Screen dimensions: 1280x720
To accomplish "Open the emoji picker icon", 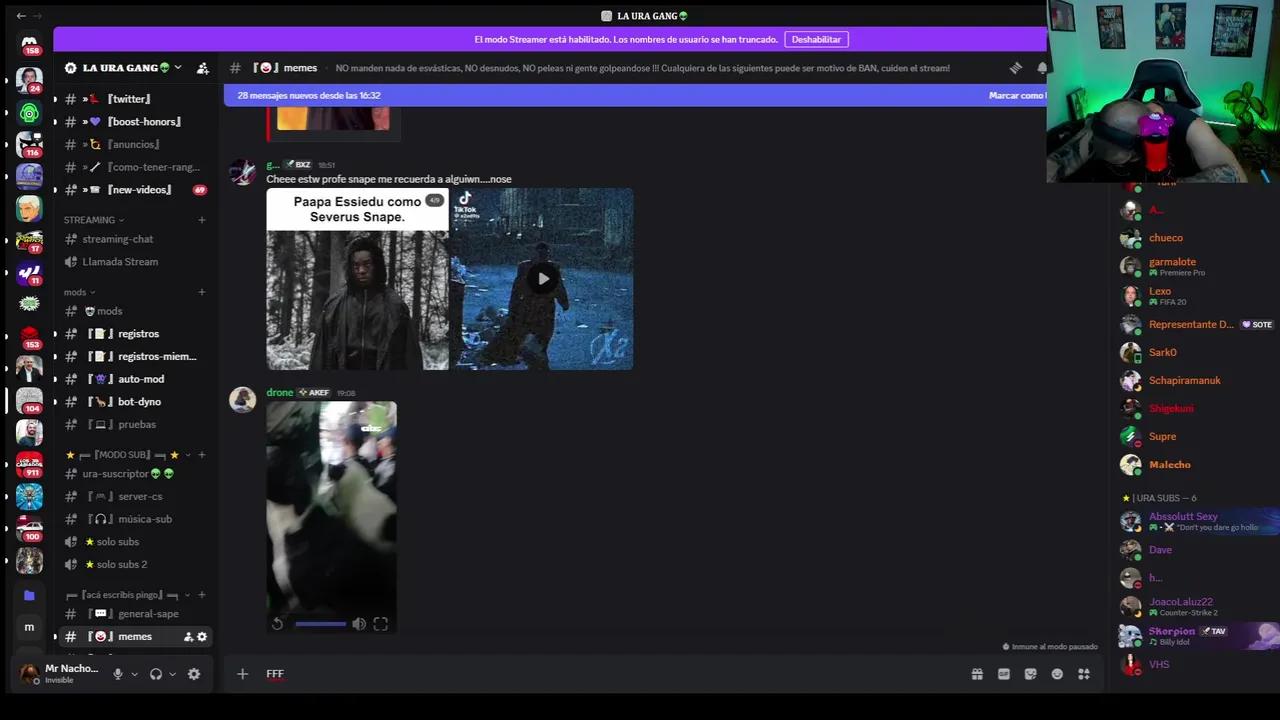I will coord(1057,674).
